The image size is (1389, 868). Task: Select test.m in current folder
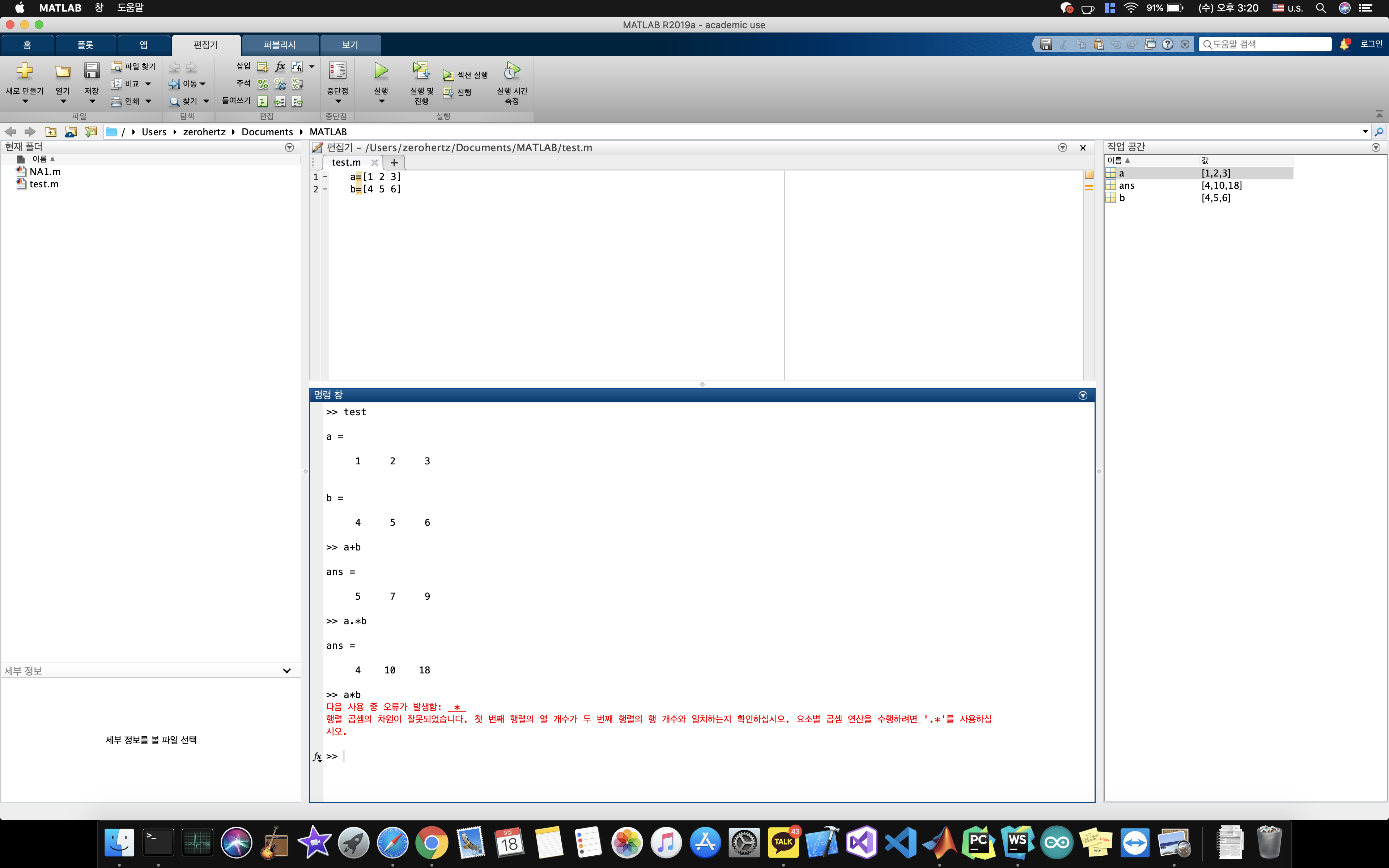pos(44,184)
